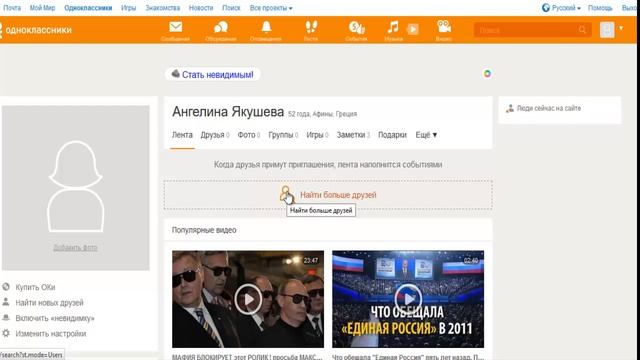Open Мой Мир link in top bar

click(42, 8)
